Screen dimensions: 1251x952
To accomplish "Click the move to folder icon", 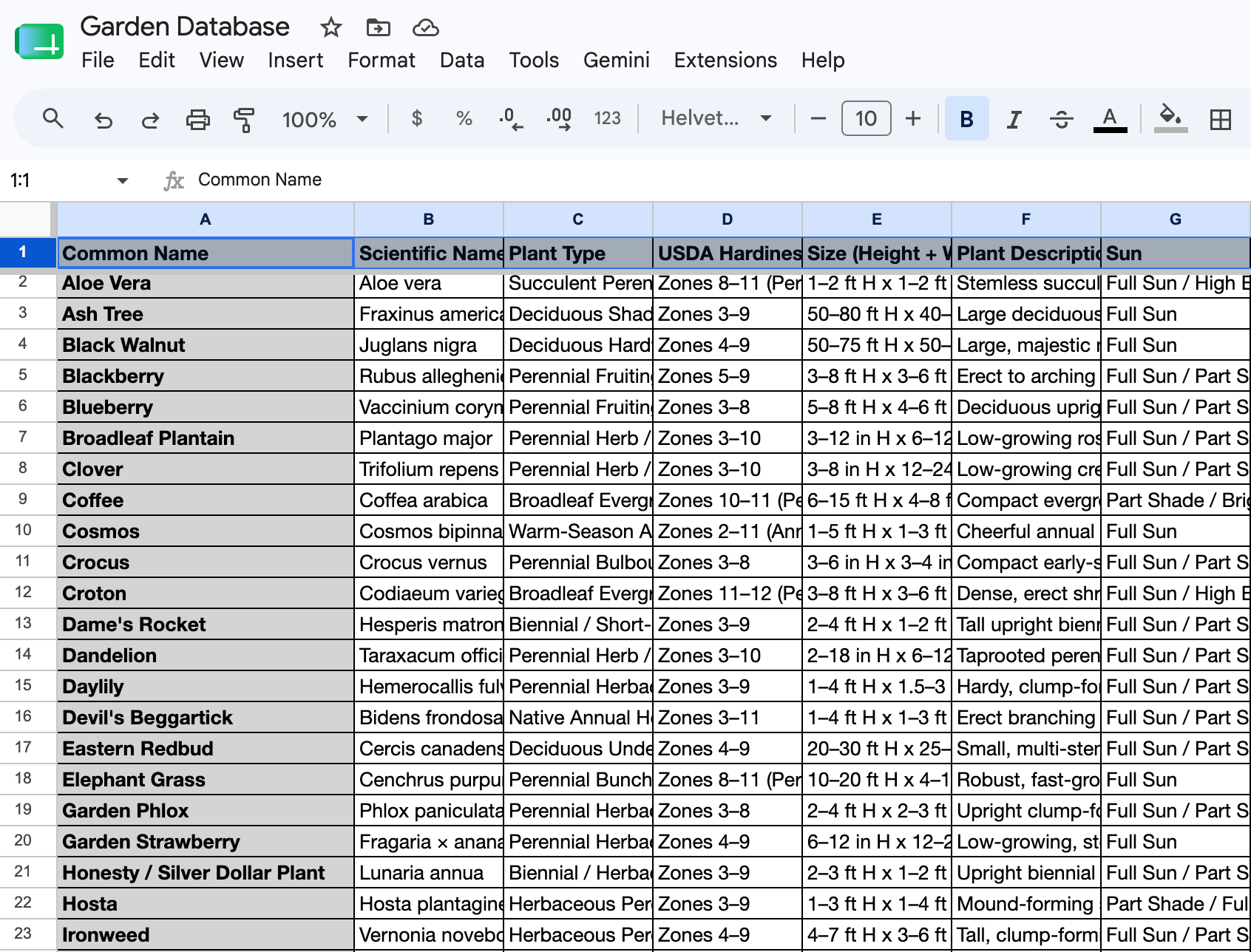I will pos(378,28).
